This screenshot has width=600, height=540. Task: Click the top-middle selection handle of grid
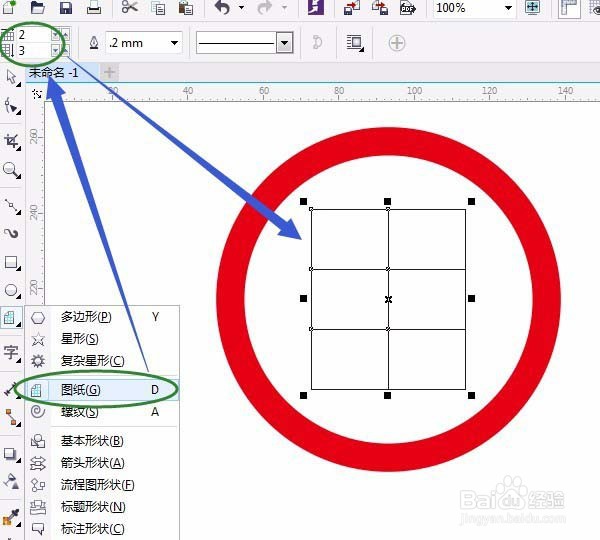(387, 201)
